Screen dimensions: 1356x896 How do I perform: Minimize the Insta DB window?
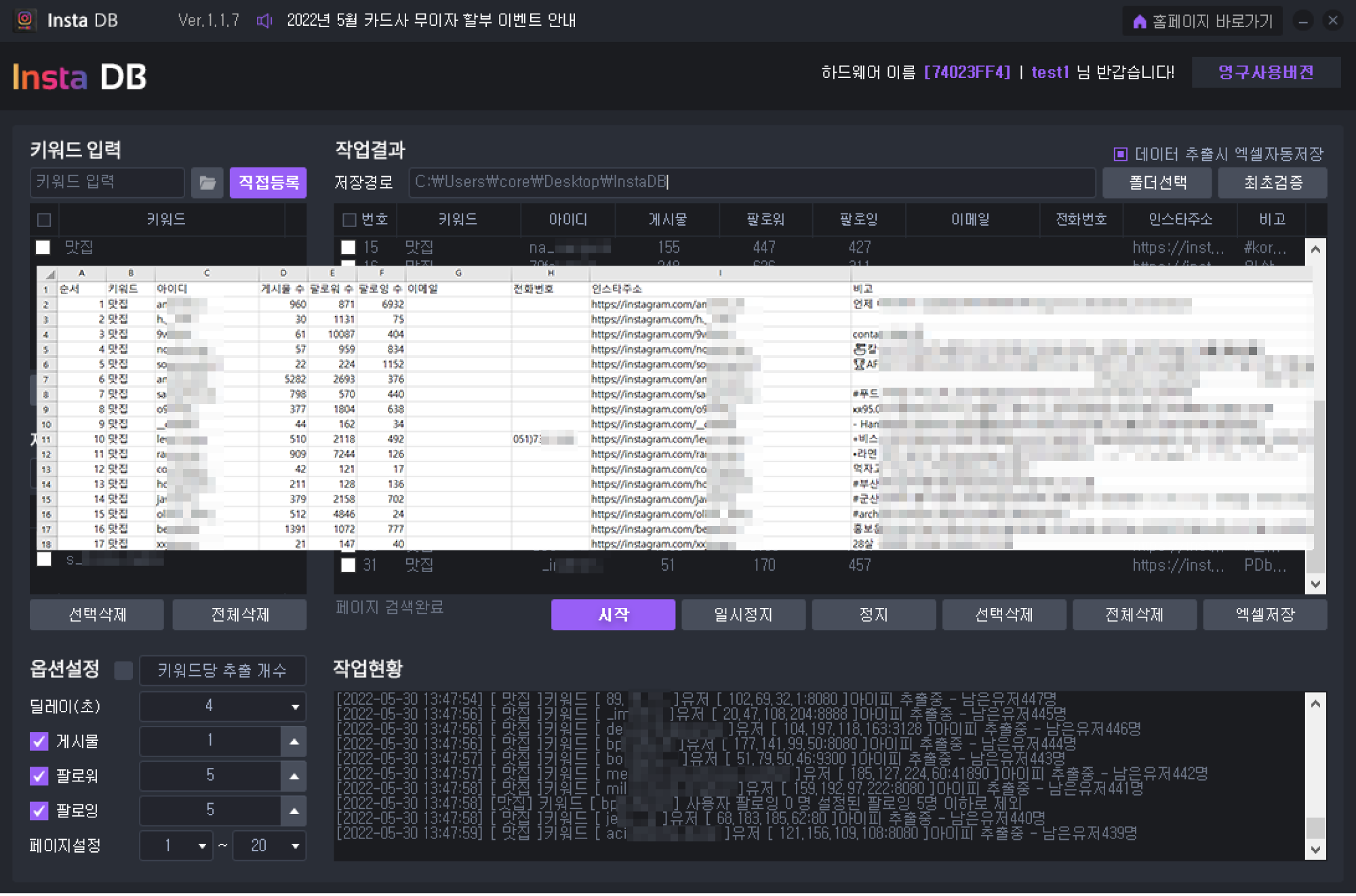1302,21
